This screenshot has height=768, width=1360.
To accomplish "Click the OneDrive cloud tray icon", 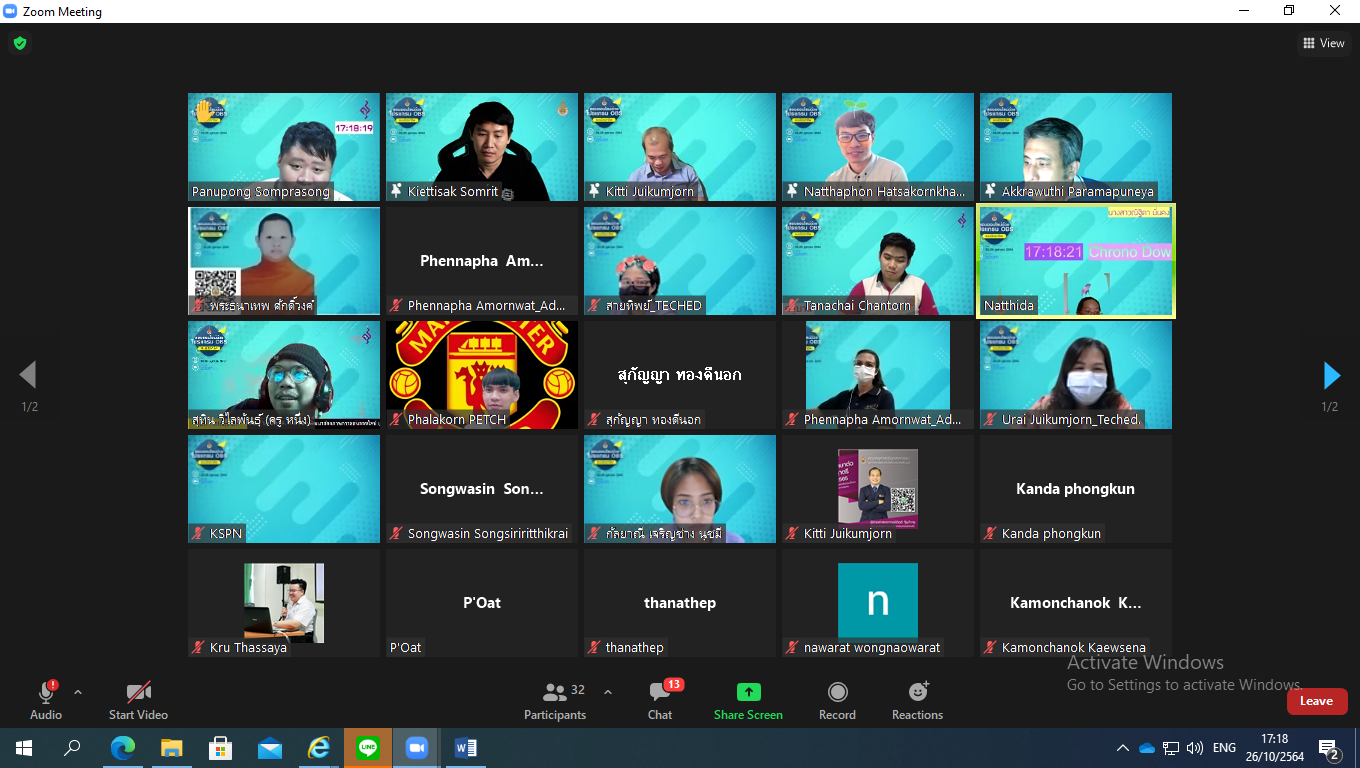I will pyautogui.click(x=1147, y=748).
